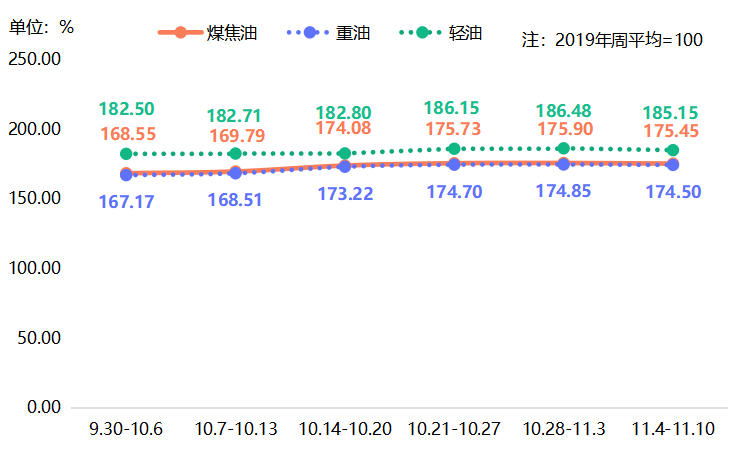Click the y-axis label 250.00

coord(34,59)
